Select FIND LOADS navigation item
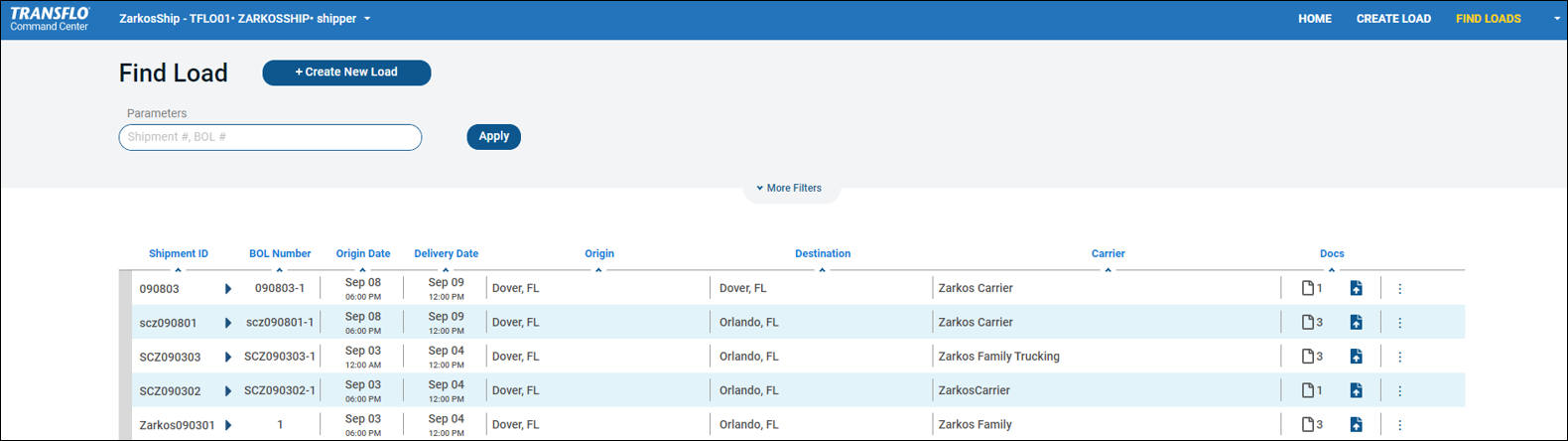 1488,19
